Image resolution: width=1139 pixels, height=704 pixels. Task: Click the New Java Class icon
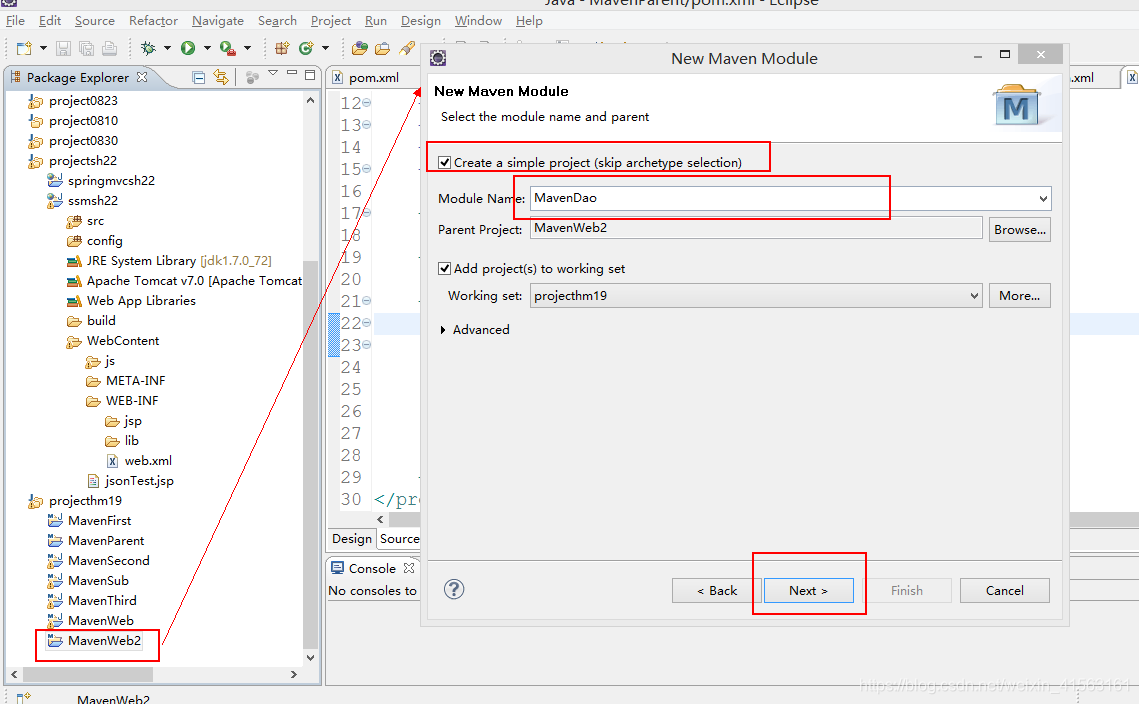click(306, 48)
